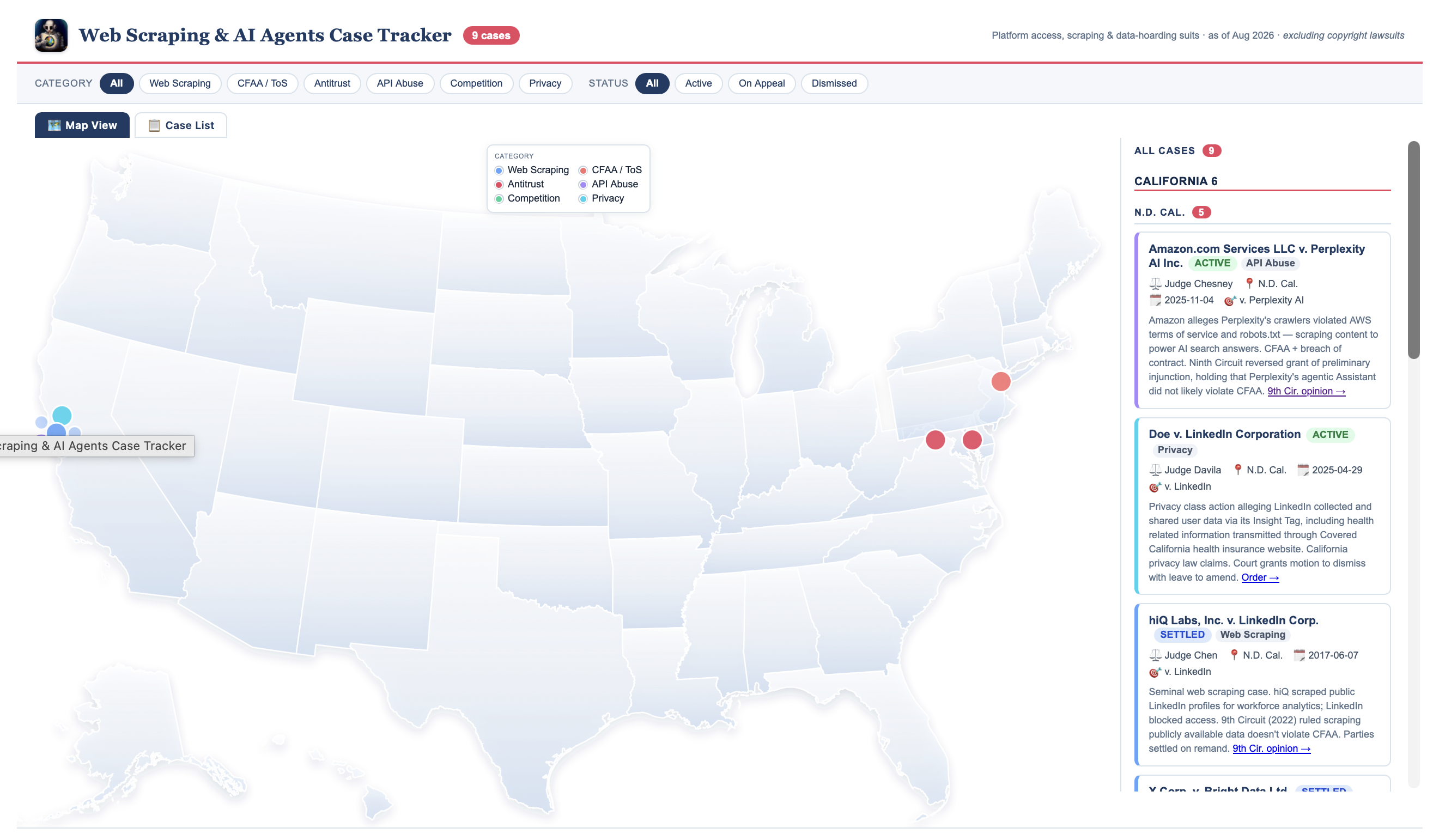Viewport: 1433px width, 840px height.
Task: Click the target icon in the Doe v. LinkedIn card
Action: (1155, 486)
